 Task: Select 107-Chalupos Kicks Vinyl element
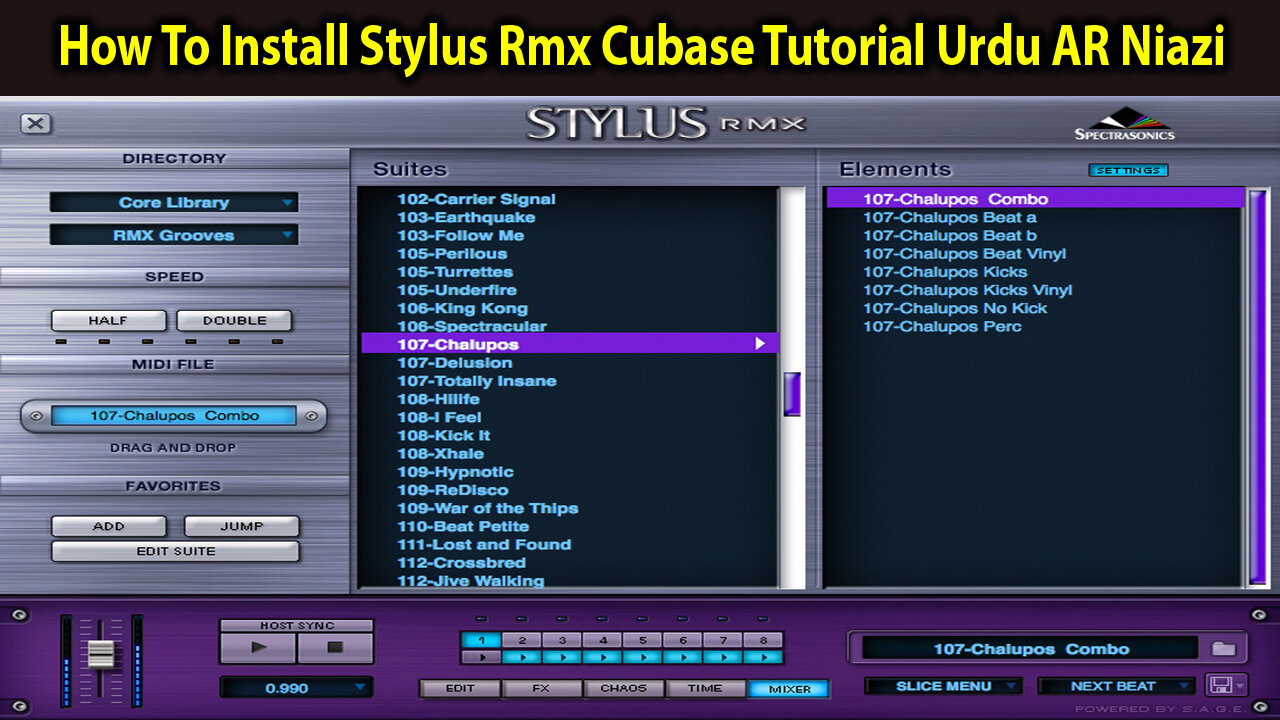pos(968,290)
